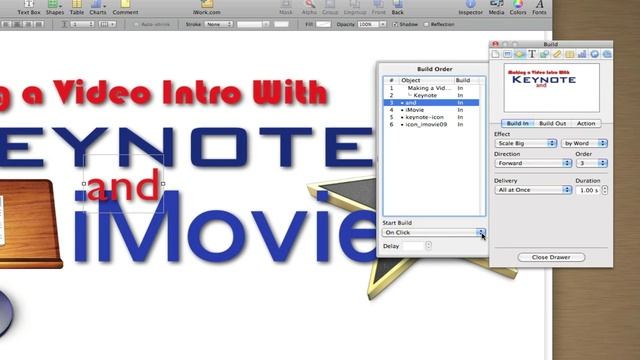This screenshot has height=360, width=640.
Task: Click the Delay input field
Action: (x=413, y=246)
